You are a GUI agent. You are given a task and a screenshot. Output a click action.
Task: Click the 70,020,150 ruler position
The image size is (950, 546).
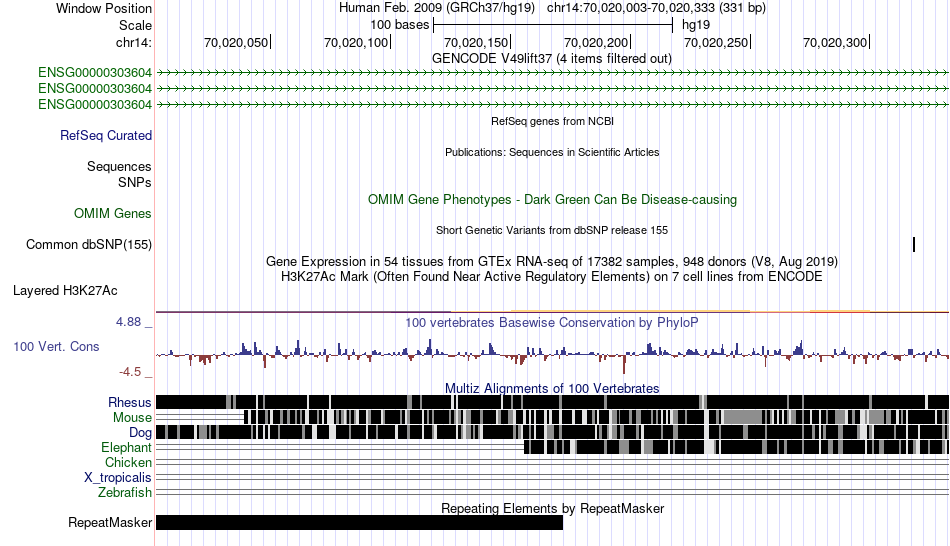click(477, 42)
